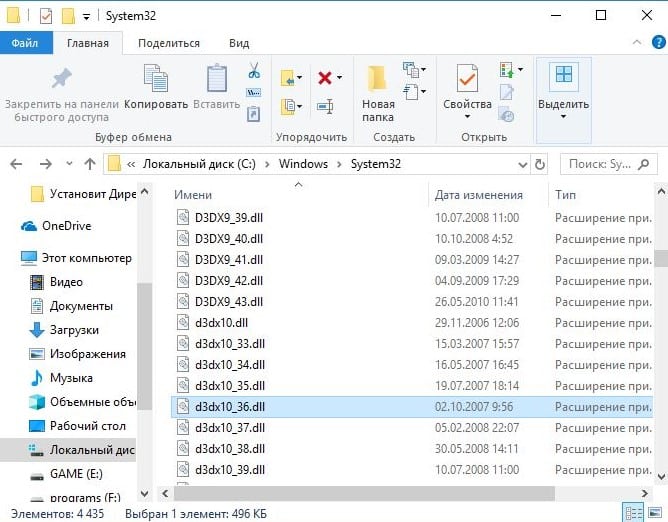Click the Properties checkmark icon
This screenshot has width=668, height=522.
point(467,78)
